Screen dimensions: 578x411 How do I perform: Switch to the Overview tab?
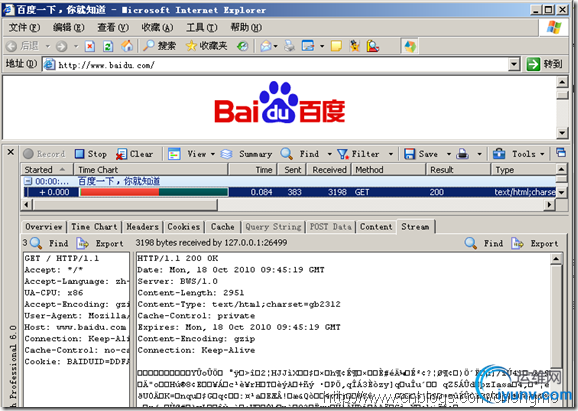(x=44, y=227)
